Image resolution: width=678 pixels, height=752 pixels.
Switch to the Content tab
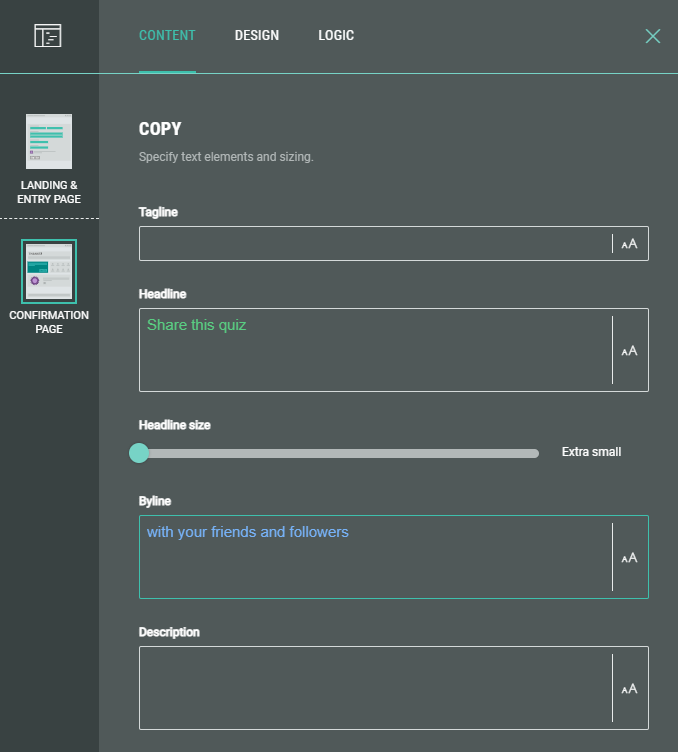click(167, 36)
